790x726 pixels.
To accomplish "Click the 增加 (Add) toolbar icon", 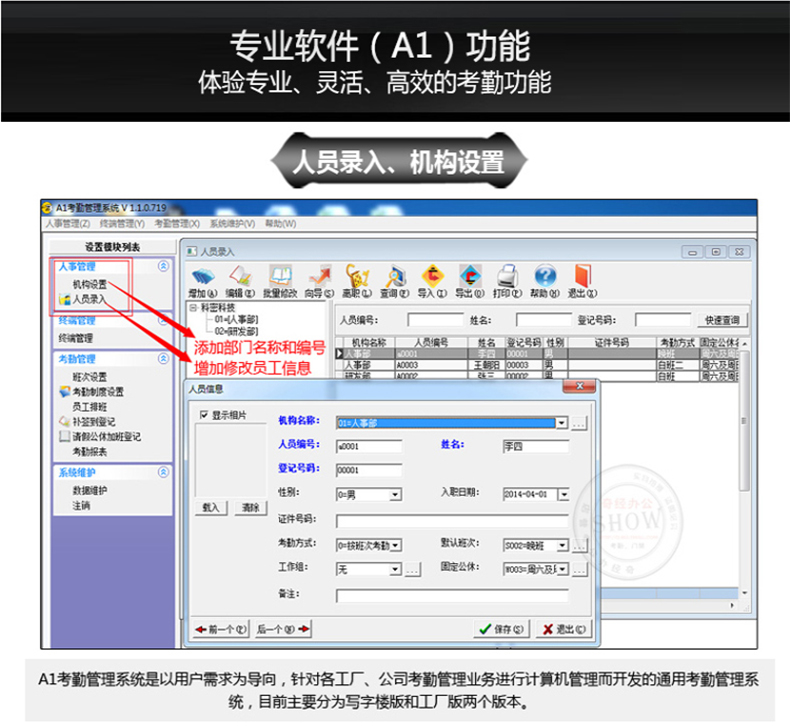I will click(x=203, y=281).
